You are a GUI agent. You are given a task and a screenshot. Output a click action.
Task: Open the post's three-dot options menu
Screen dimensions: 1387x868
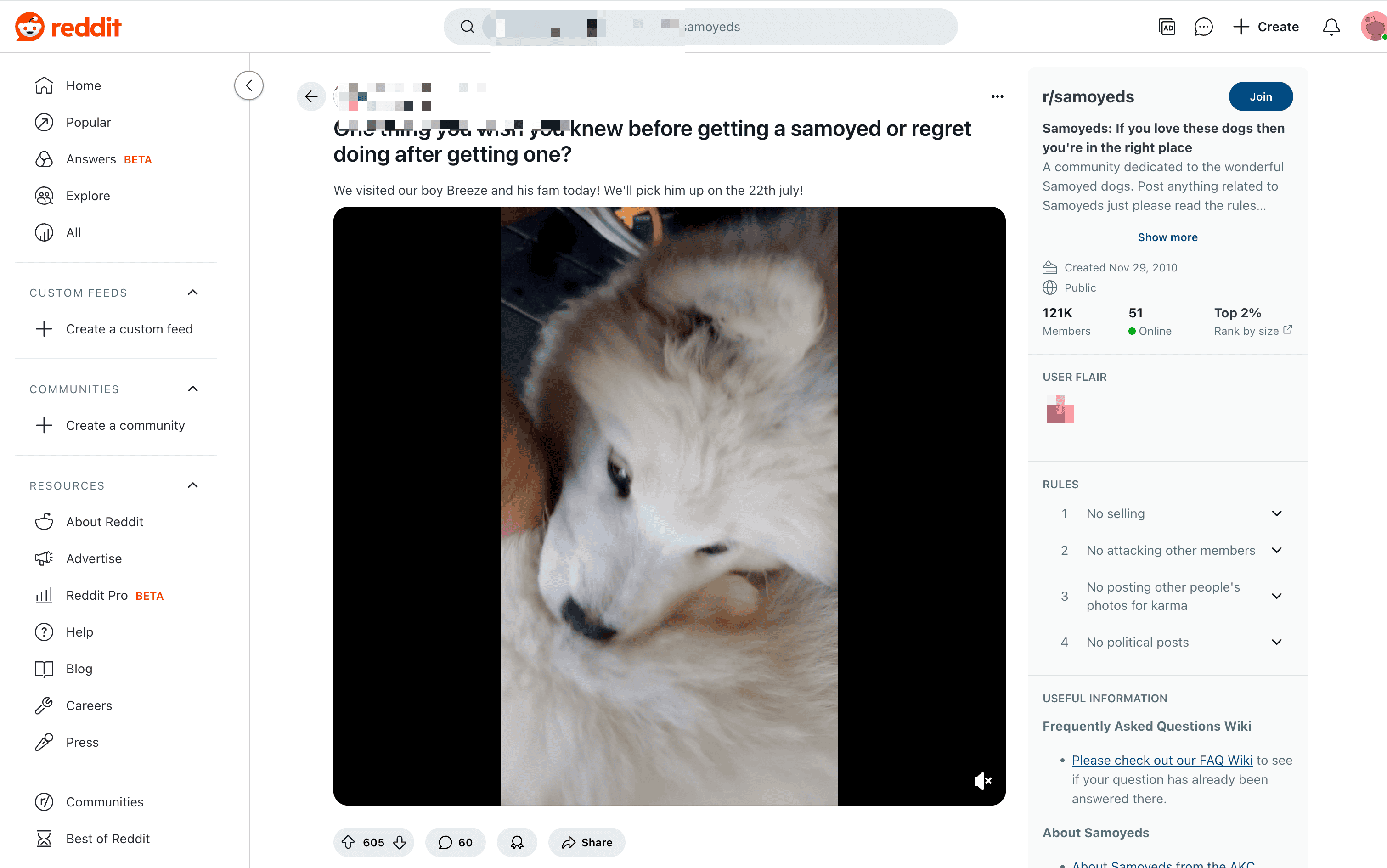pos(997,96)
